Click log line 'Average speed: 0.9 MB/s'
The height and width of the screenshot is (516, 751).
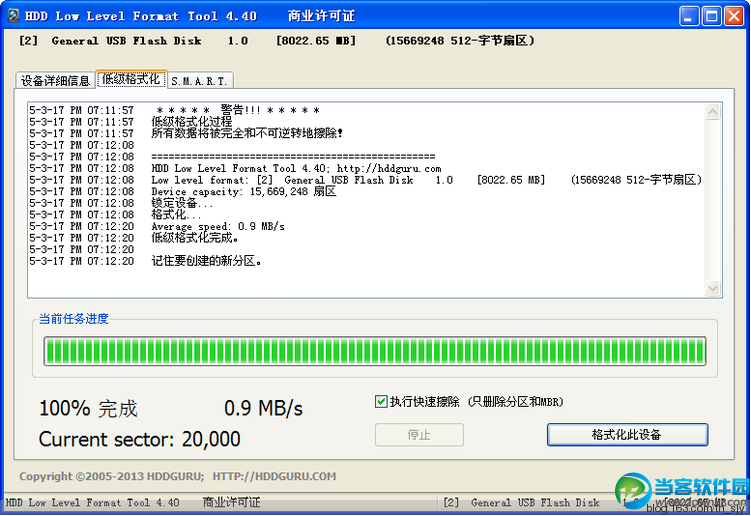(x=218, y=227)
